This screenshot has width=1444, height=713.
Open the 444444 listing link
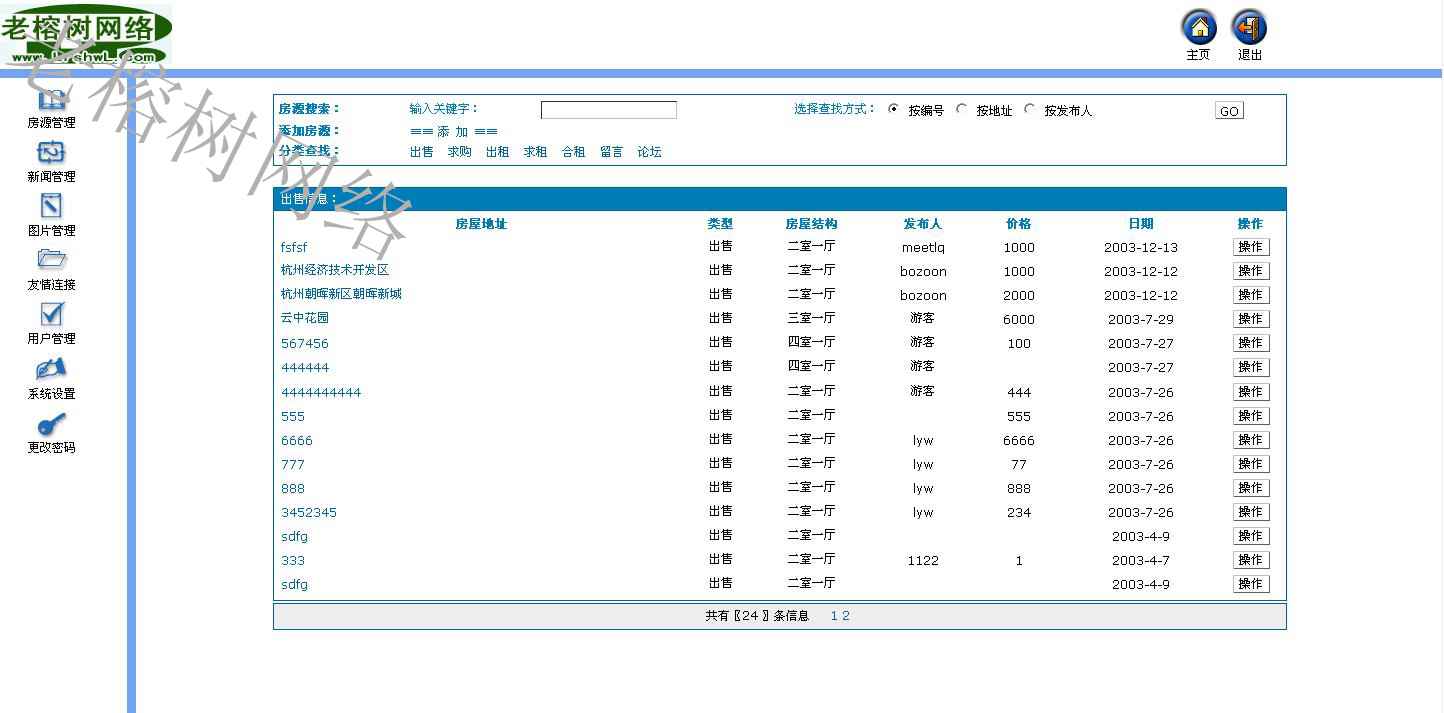[x=305, y=367]
